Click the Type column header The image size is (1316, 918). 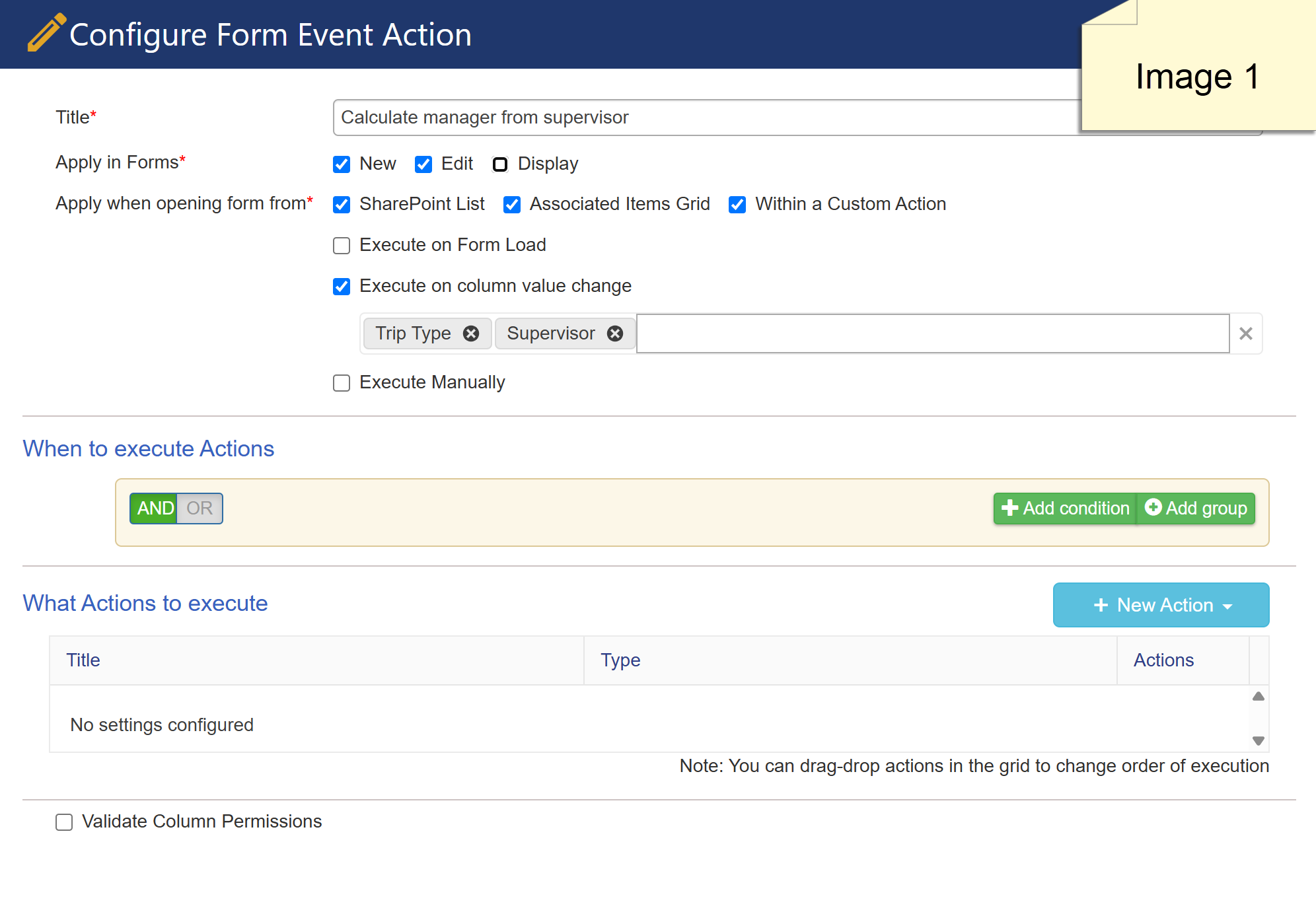(620, 660)
